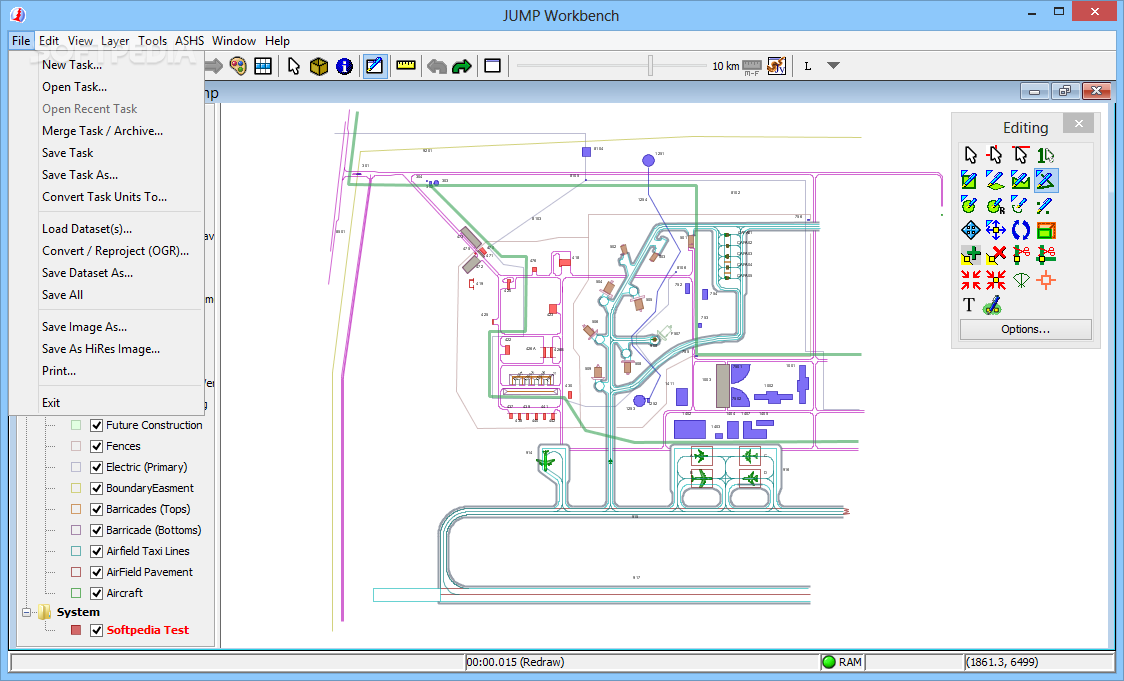Open the style palette toolbar icon

click(x=238, y=66)
